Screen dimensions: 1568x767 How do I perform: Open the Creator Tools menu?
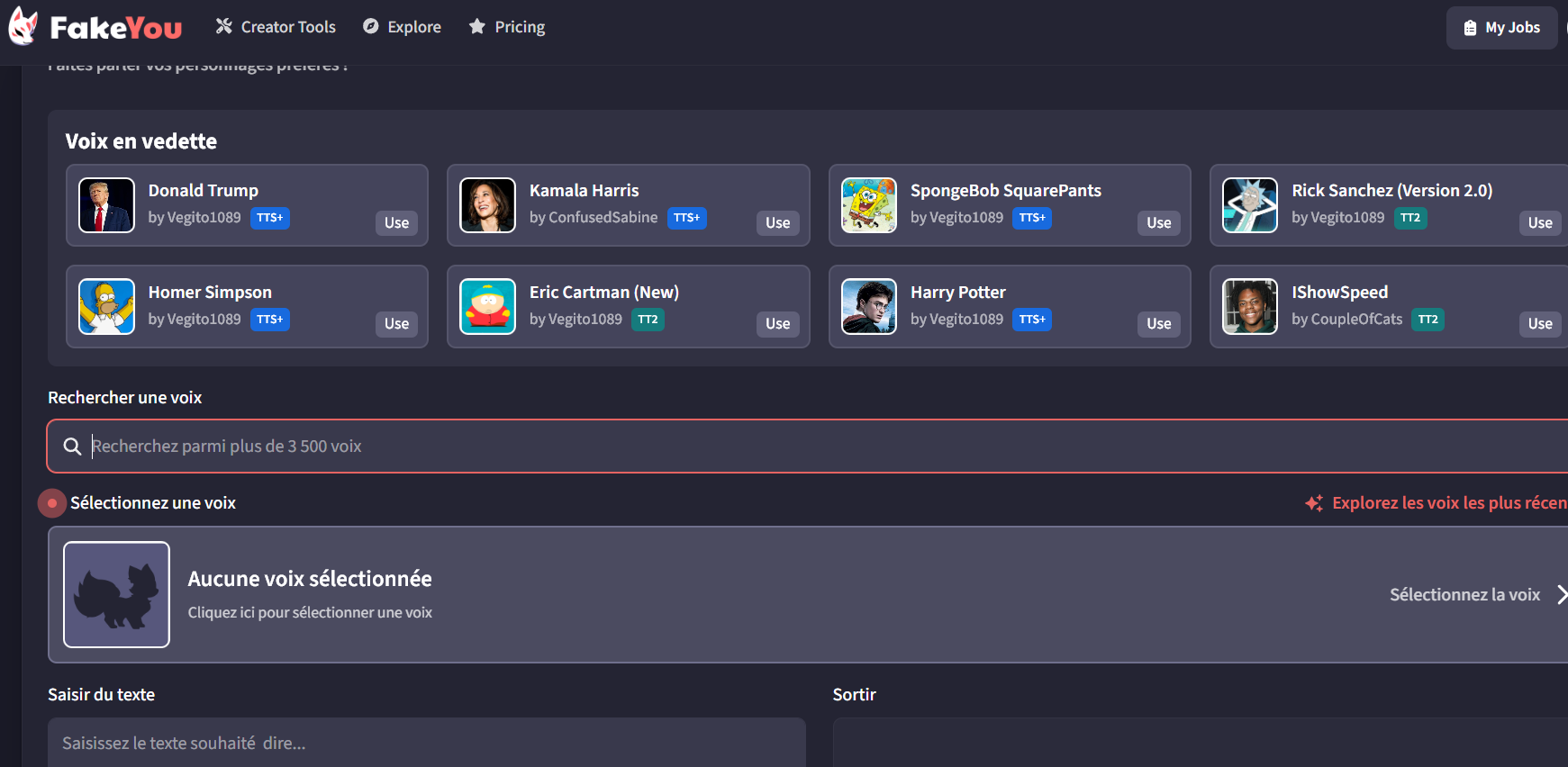276,27
